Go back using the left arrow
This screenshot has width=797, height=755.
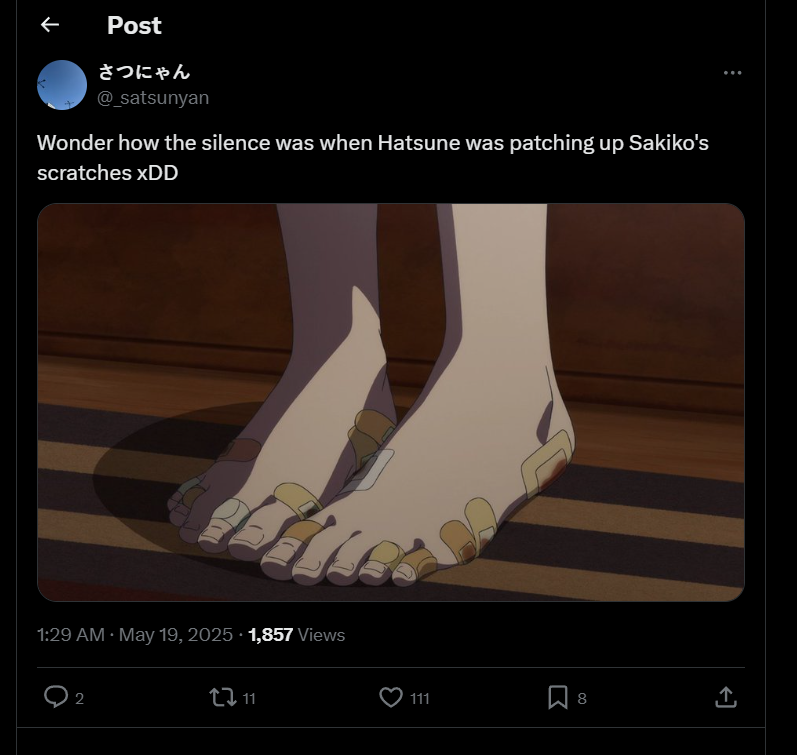(50, 24)
